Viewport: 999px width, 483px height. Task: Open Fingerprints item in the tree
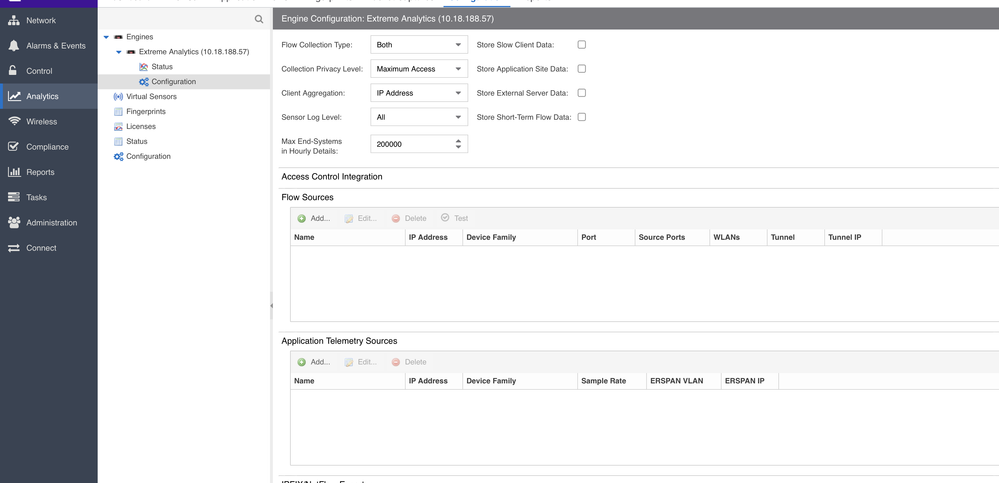(146, 112)
